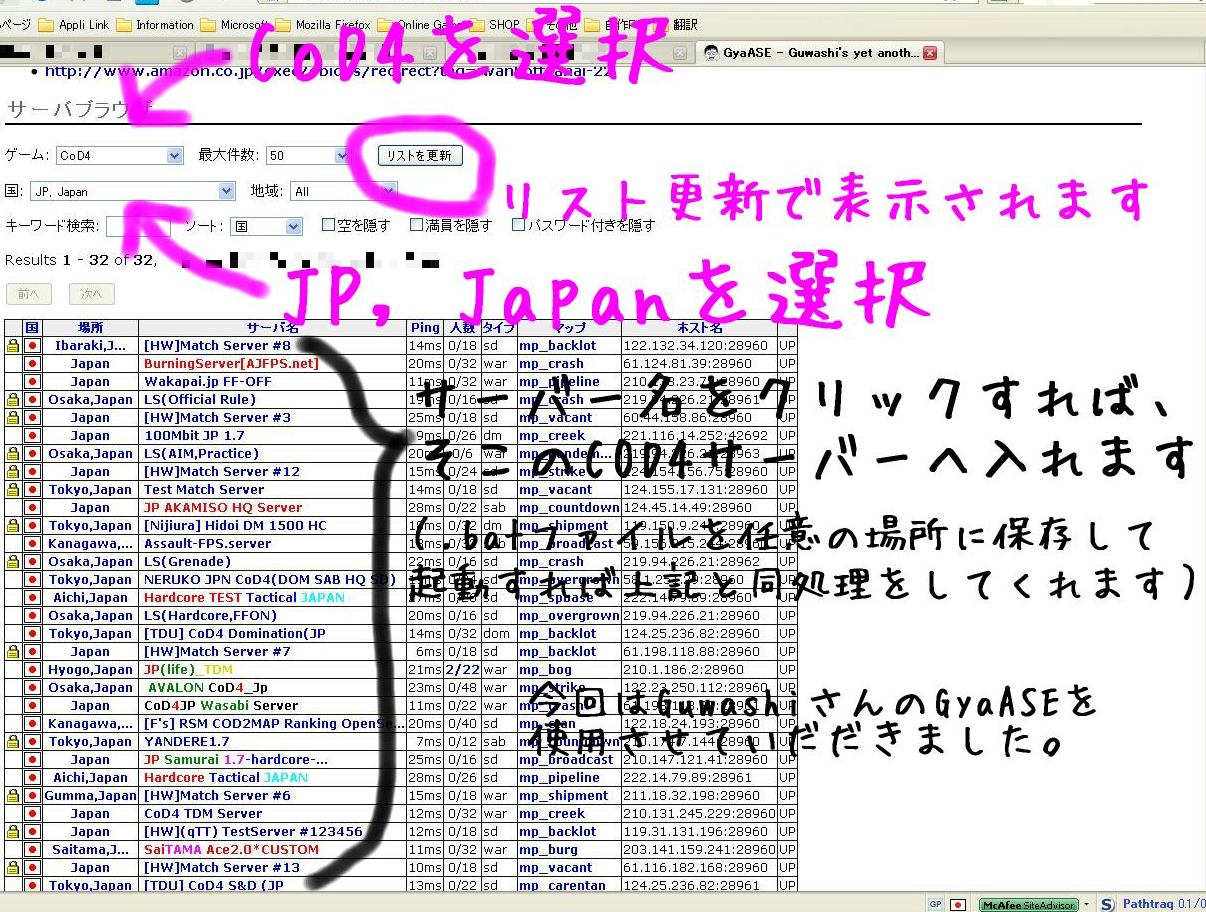Open the SHOP bookmark folder

(496, 25)
